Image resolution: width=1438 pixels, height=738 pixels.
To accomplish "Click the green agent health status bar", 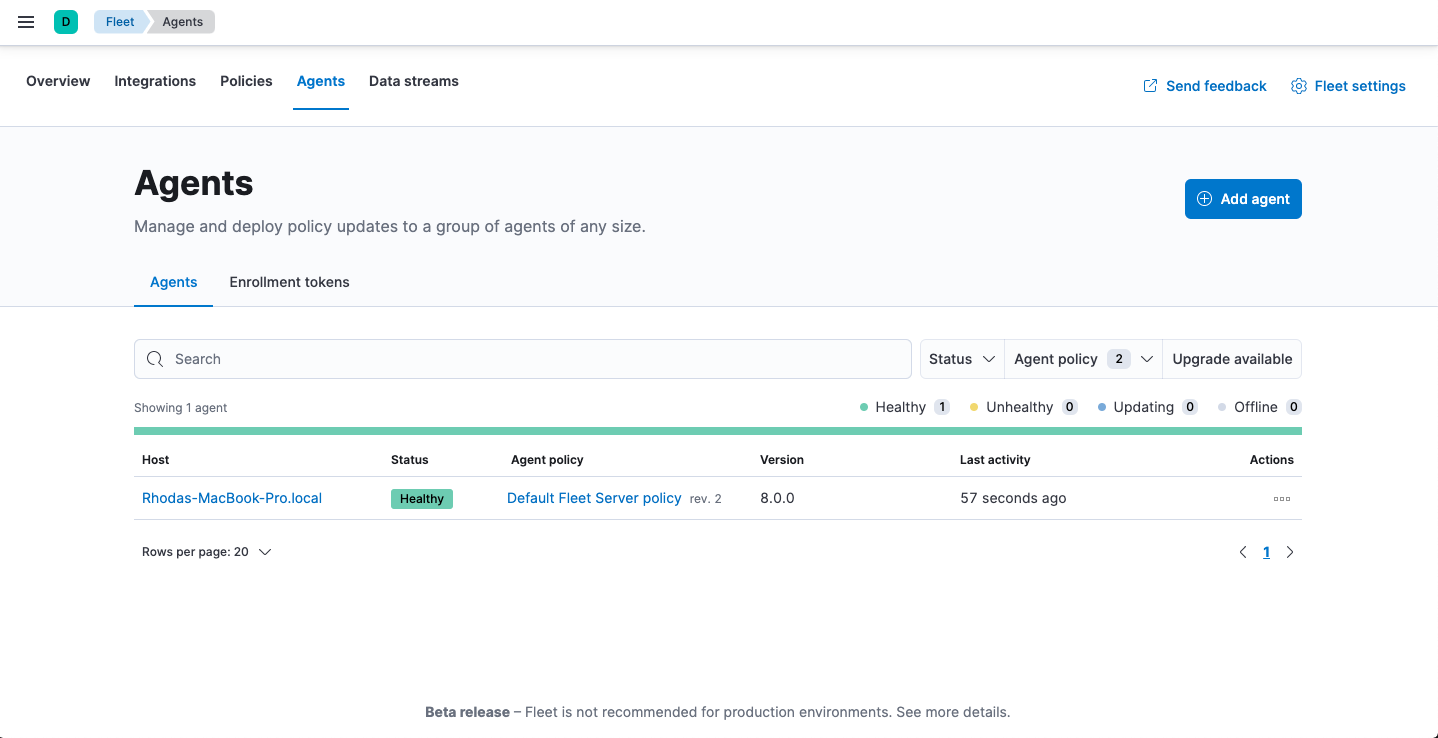I will [x=718, y=430].
